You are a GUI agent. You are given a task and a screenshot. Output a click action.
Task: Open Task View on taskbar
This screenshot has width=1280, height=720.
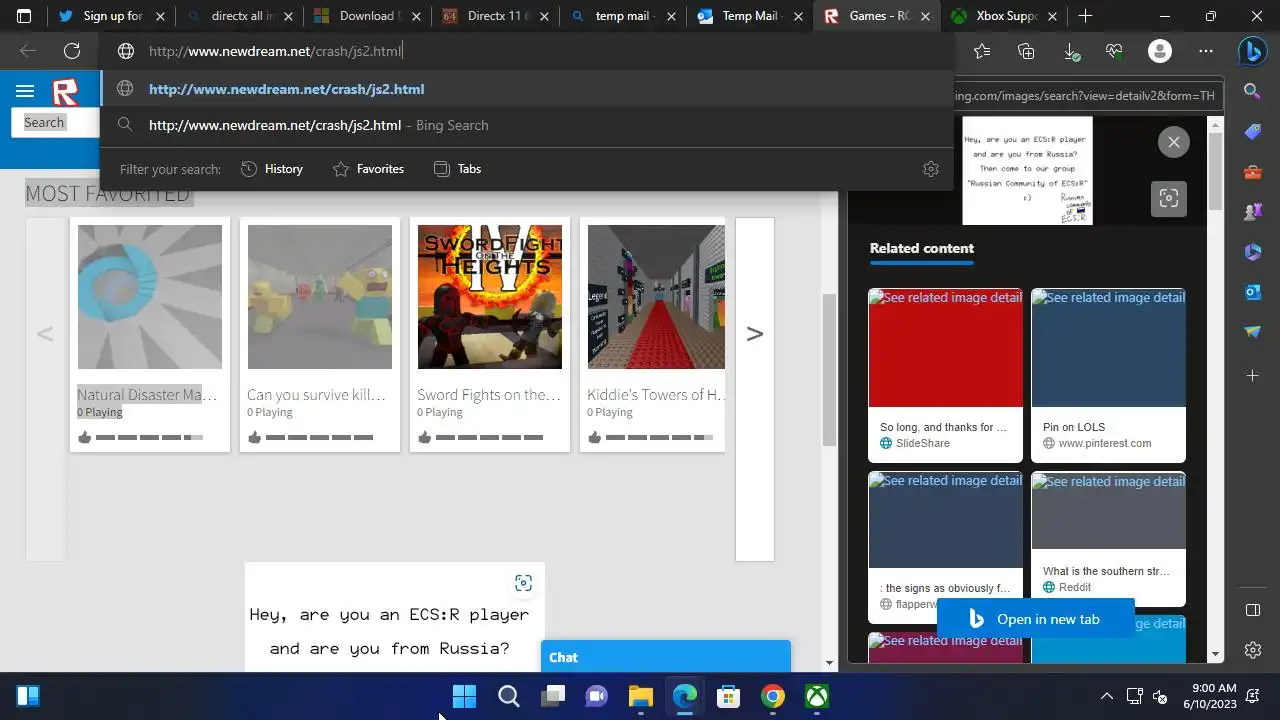552,696
